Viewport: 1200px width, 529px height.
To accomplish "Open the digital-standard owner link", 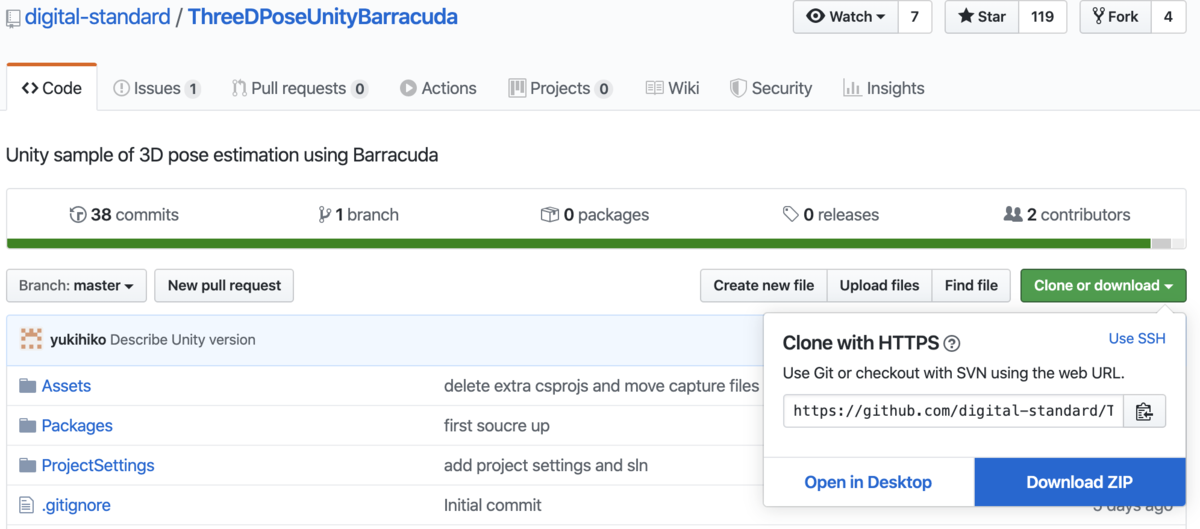I will point(97,17).
